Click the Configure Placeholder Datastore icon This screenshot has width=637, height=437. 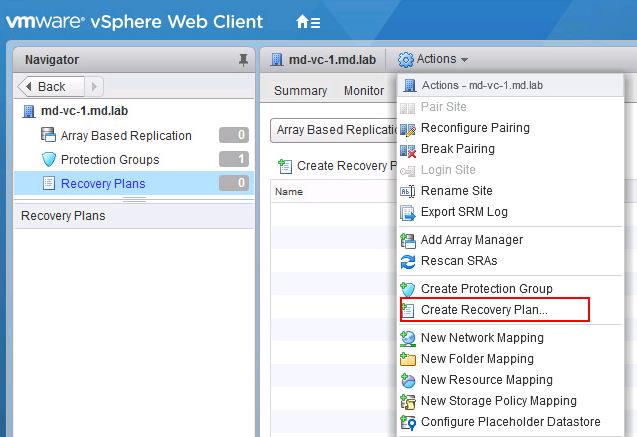coord(408,423)
